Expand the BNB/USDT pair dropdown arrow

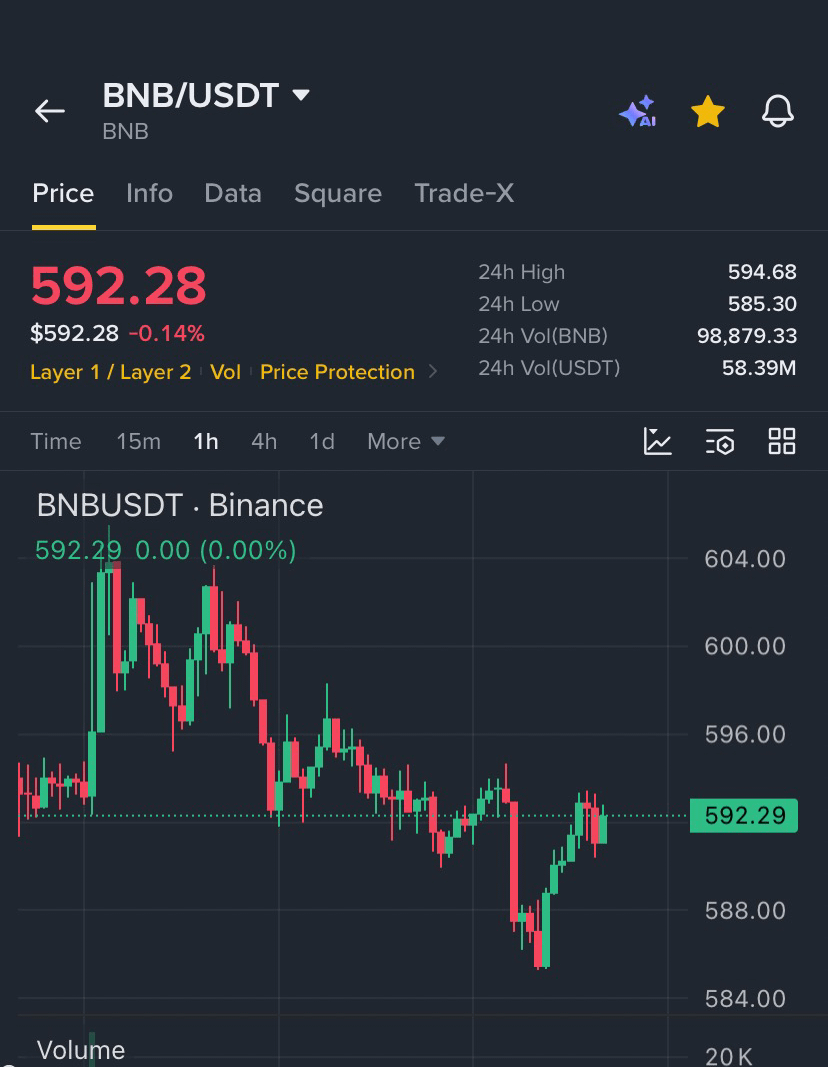(x=301, y=95)
